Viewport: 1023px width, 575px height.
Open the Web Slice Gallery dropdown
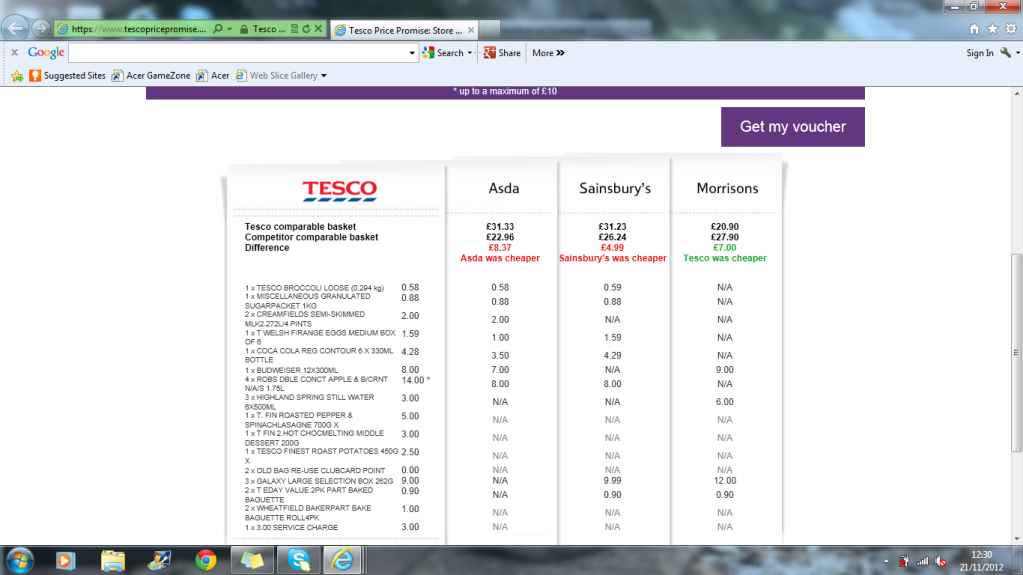323,76
